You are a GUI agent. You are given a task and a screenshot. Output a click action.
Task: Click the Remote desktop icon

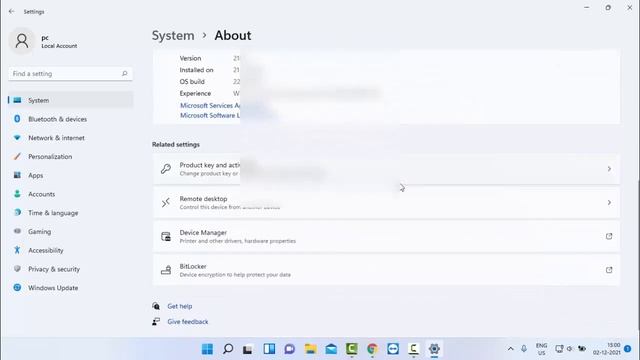click(166, 202)
